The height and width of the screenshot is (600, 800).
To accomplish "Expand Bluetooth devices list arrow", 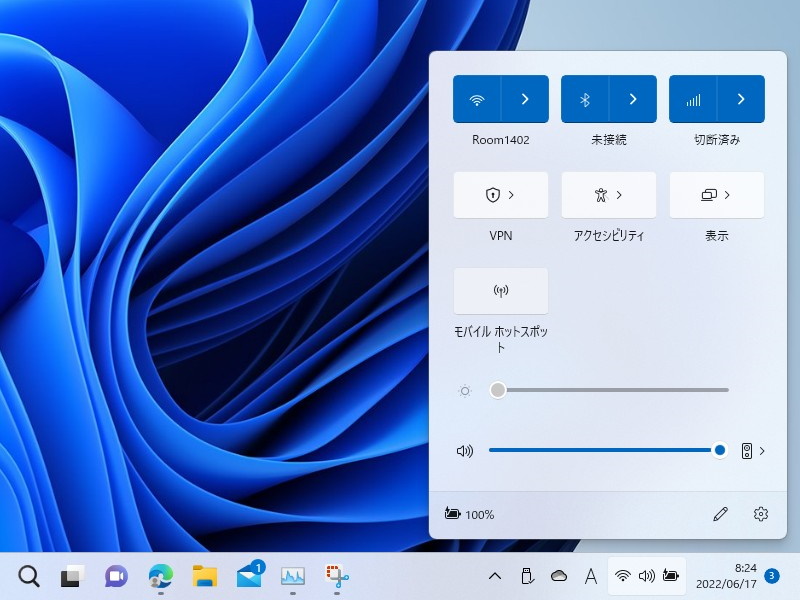I will [x=633, y=99].
